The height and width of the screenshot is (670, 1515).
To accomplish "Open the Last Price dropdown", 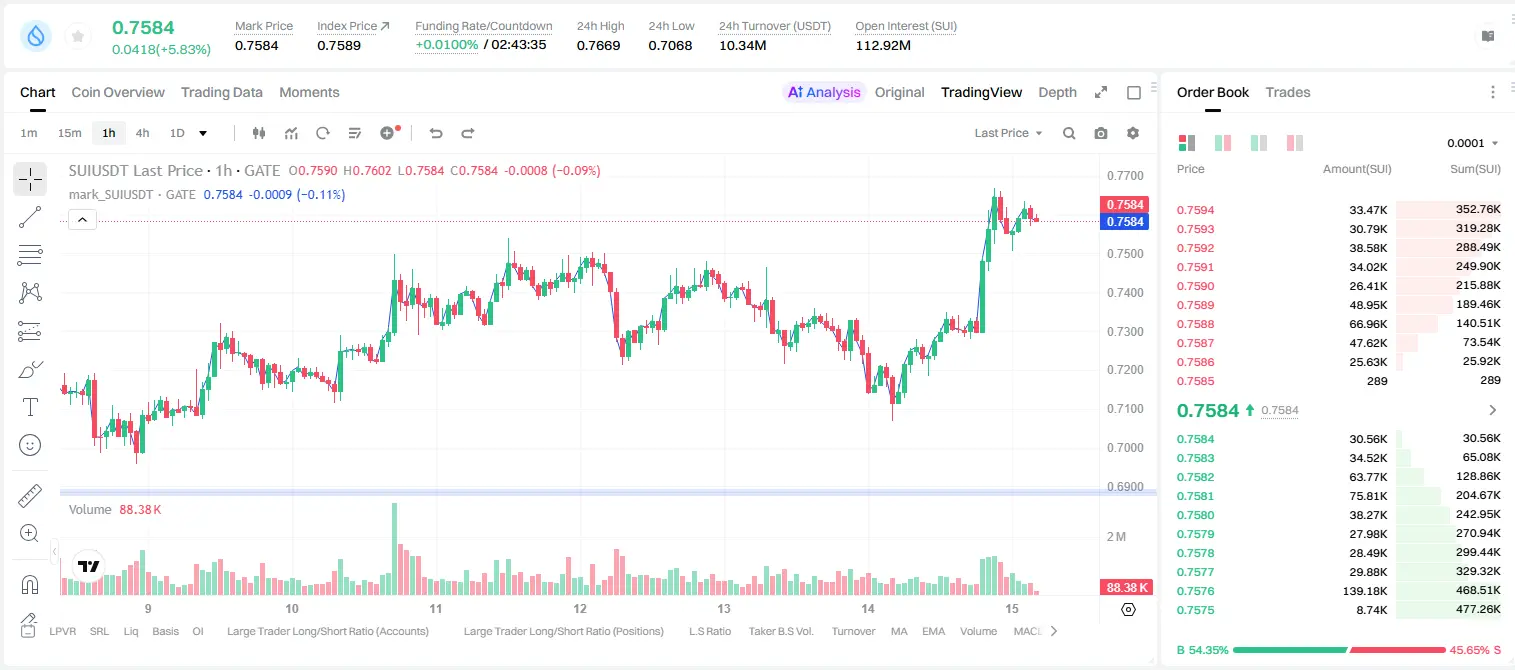I will pyautogui.click(x=1008, y=133).
